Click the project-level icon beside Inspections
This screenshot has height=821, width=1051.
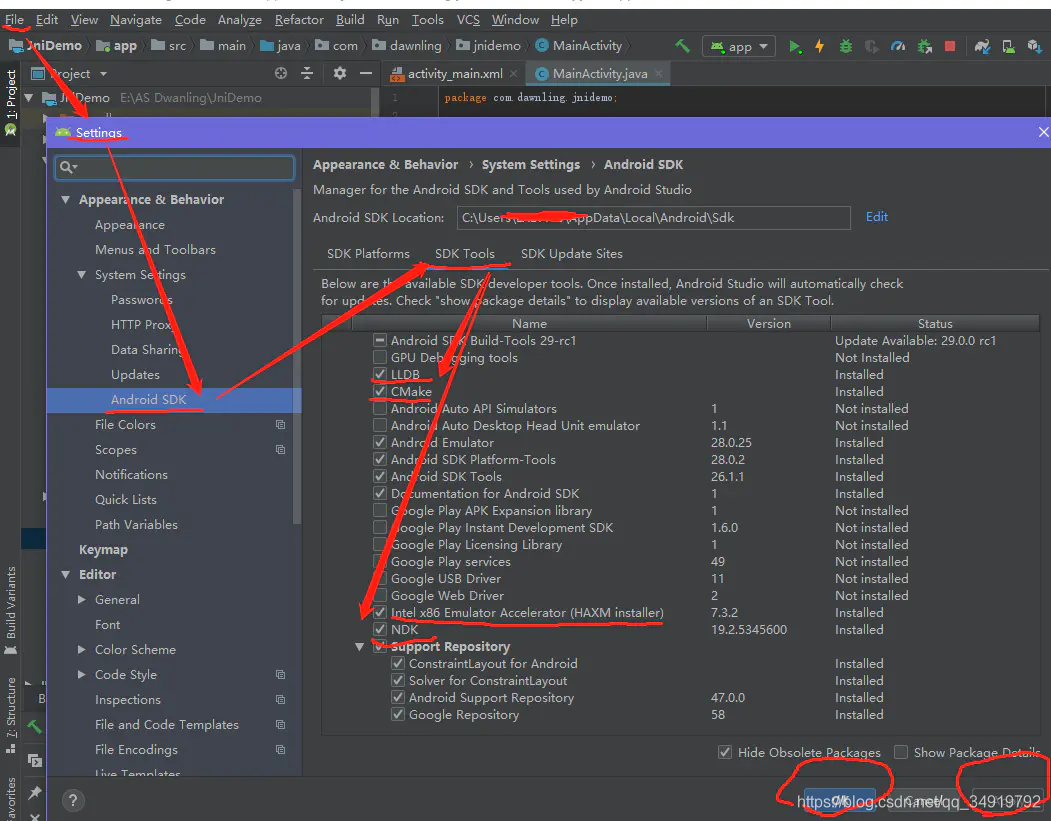pos(281,699)
